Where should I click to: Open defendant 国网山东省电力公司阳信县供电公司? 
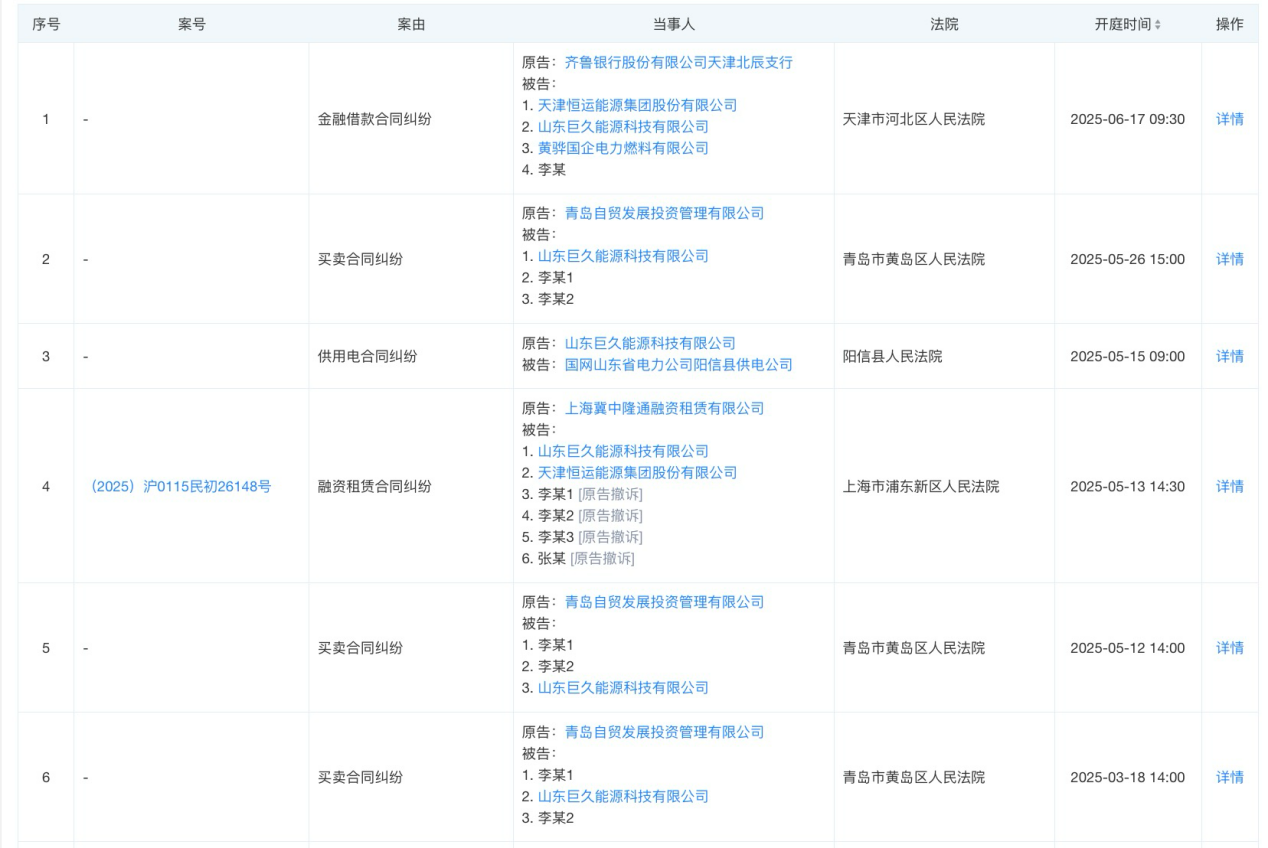point(679,365)
